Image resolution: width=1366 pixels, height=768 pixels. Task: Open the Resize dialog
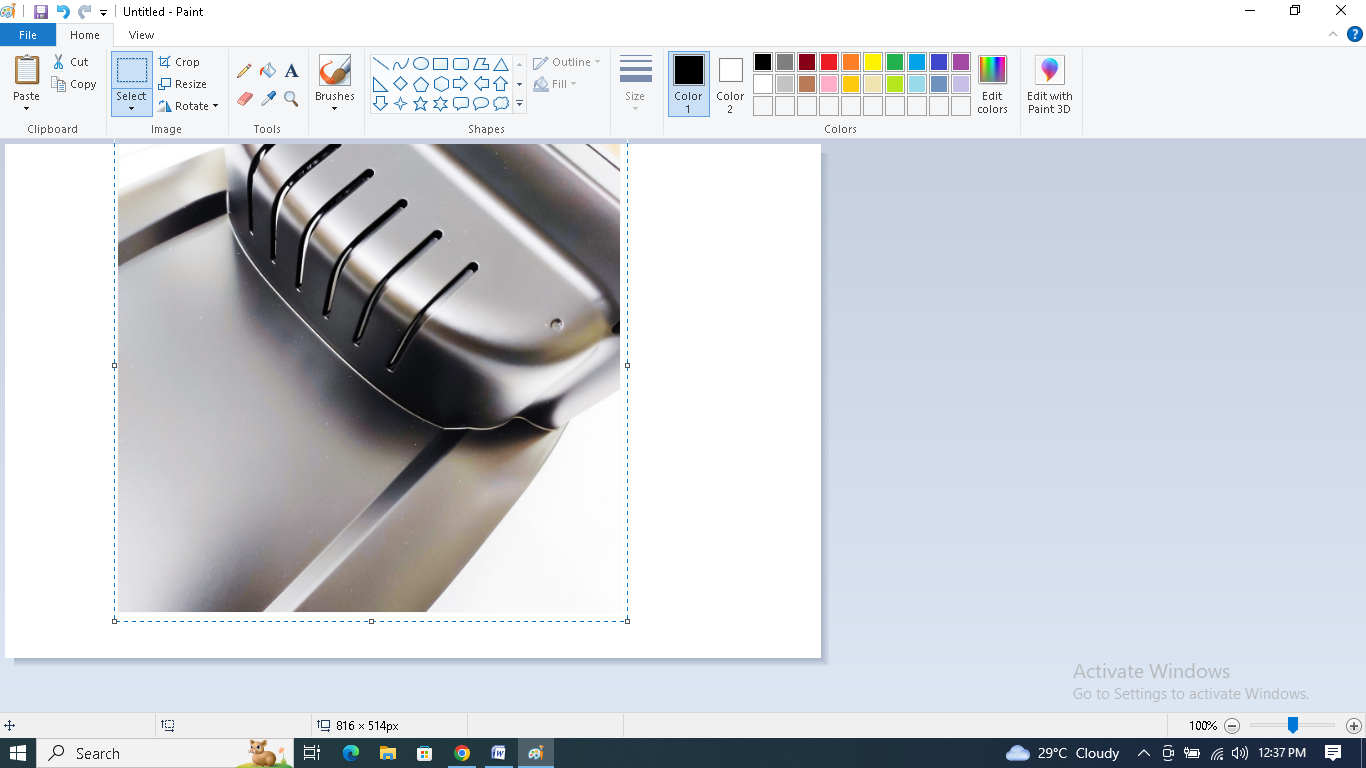click(x=182, y=84)
